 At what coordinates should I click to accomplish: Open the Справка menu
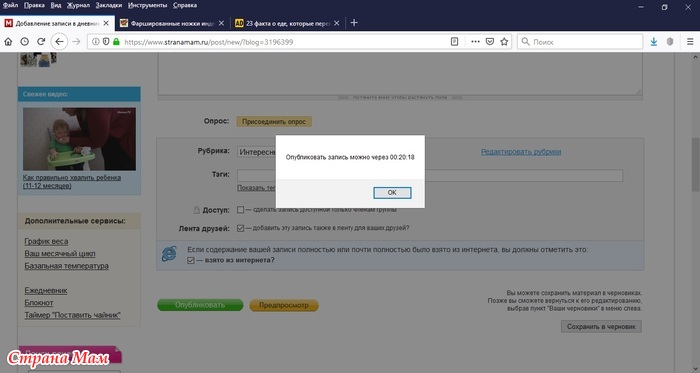click(185, 5)
